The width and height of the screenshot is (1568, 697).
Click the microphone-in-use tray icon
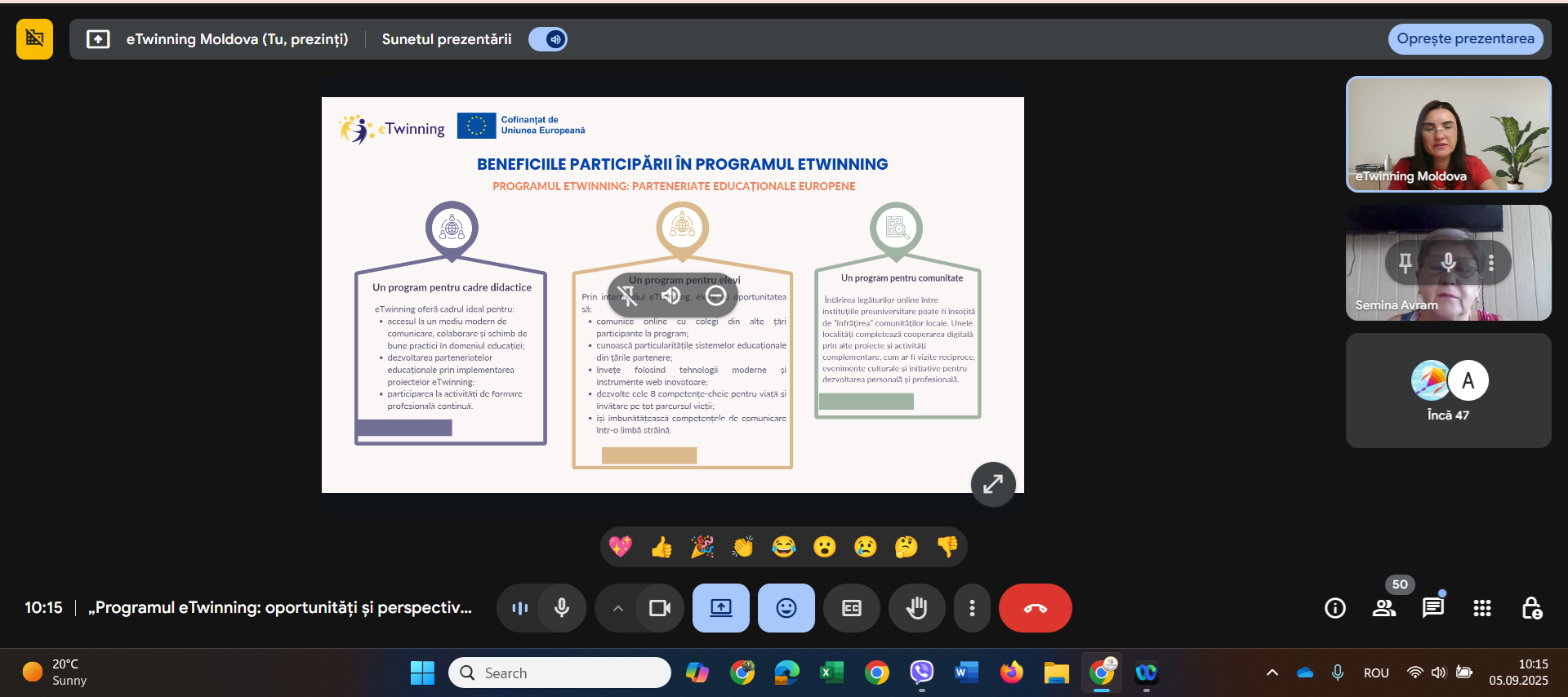point(1338,673)
